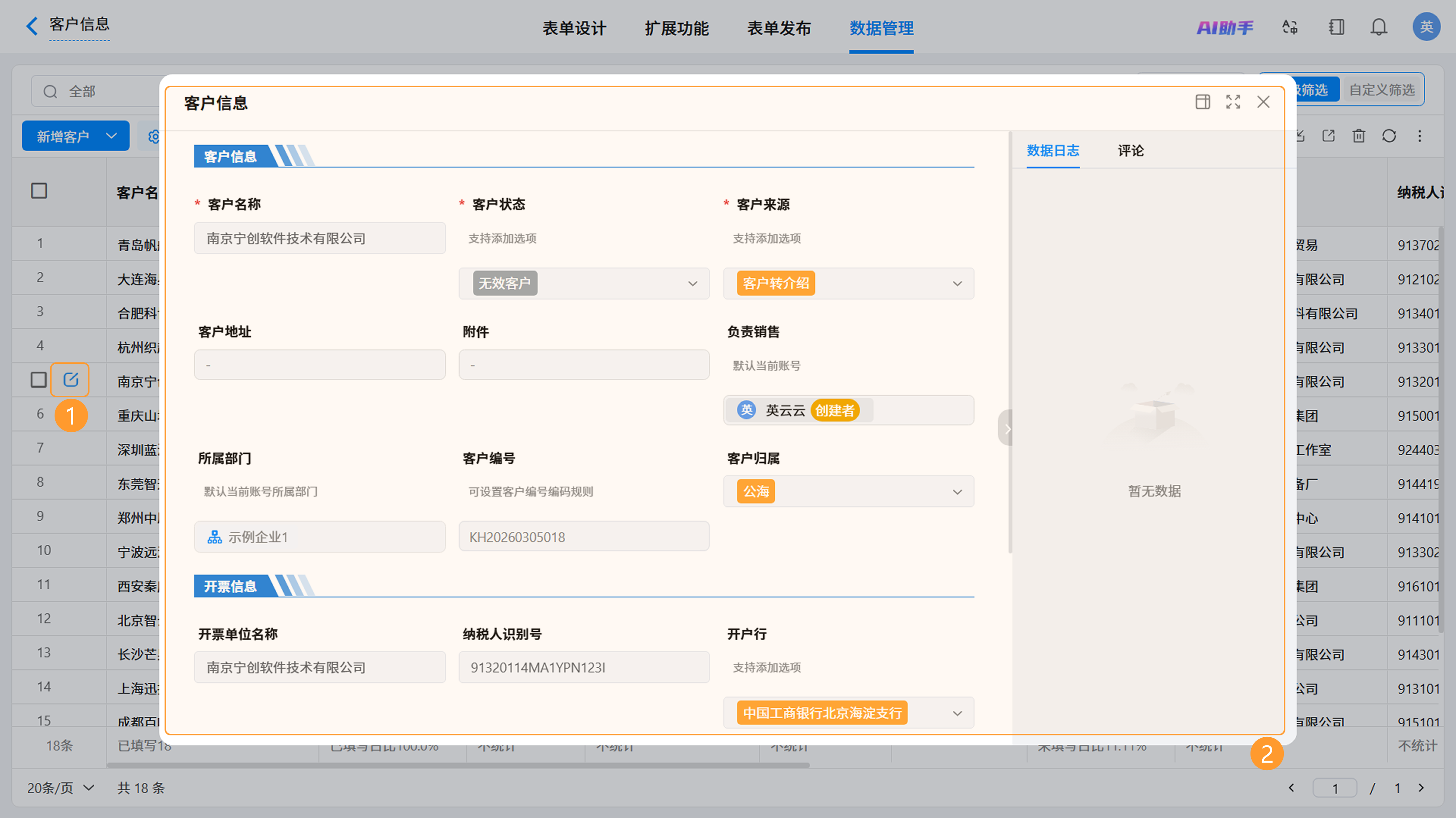The image size is (1456, 818).
Task: Click the language translation icon
Action: (x=1290, y=27)
